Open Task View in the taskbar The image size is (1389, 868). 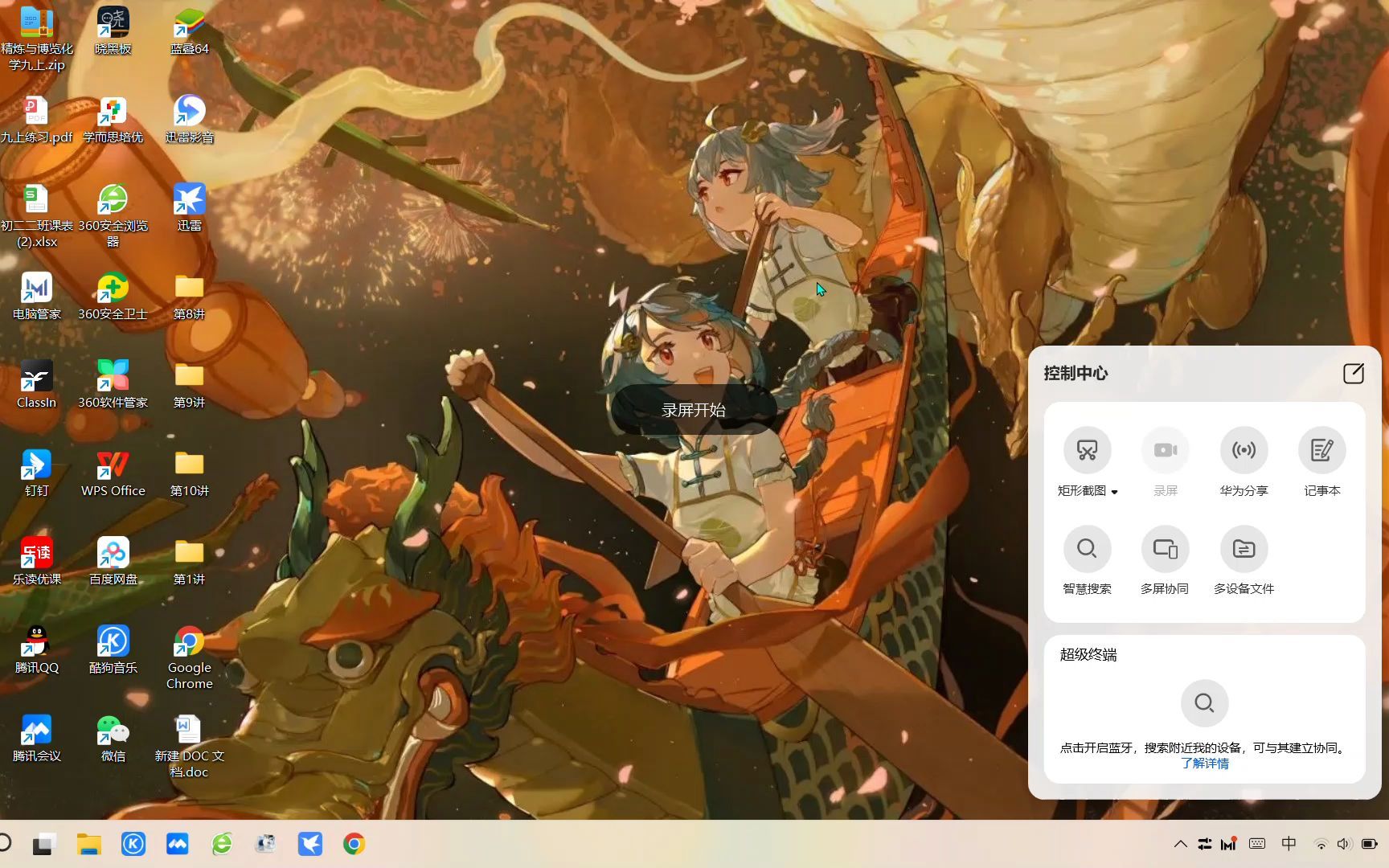tap(43, 844)
